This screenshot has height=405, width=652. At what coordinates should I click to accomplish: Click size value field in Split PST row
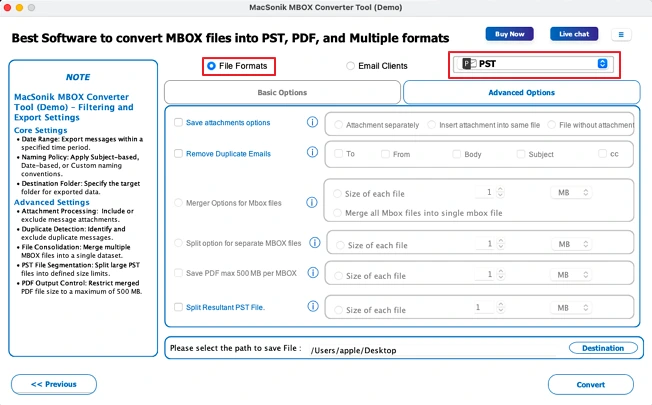[x=485, y=307]
